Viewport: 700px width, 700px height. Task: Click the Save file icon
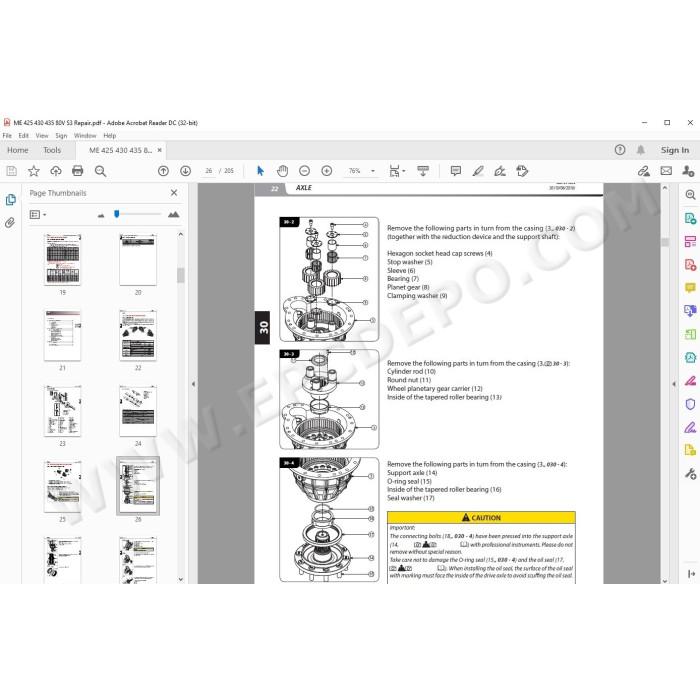12,171
